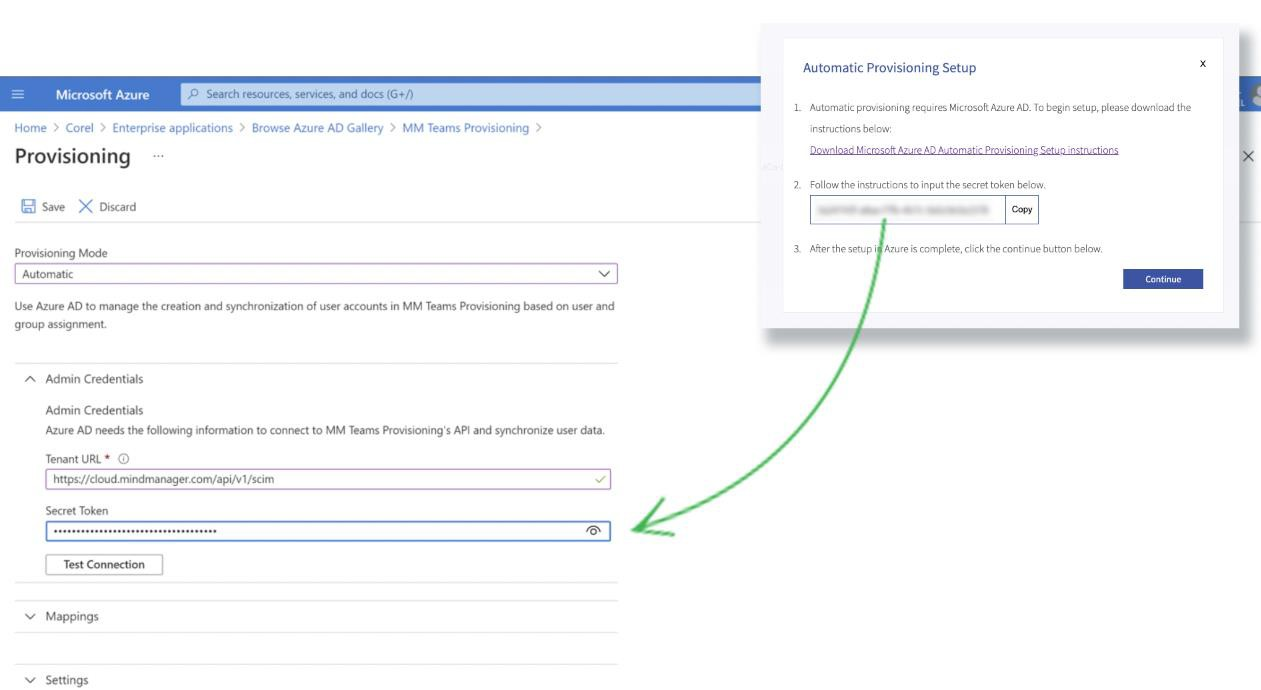Click the Microsoft Azure logo text
1261x690 pixels.
click(102, 95)
